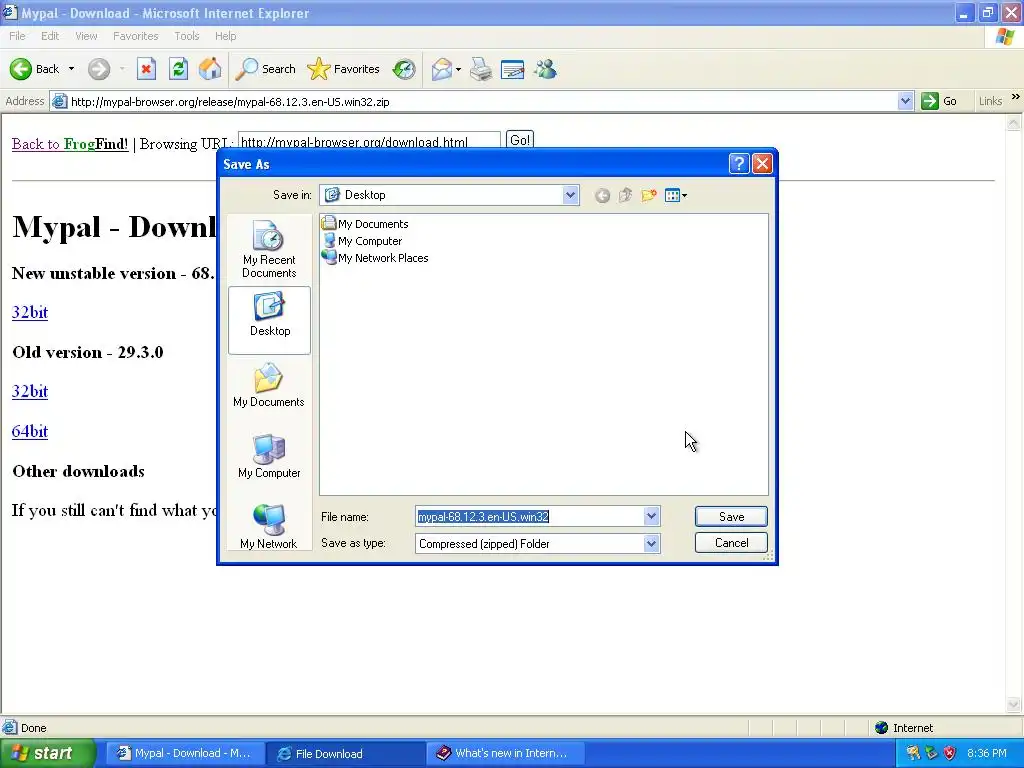Click the Save As help question mark button
The height and width of the screenshot is (768, 1024).
click(x=739, y=163)
